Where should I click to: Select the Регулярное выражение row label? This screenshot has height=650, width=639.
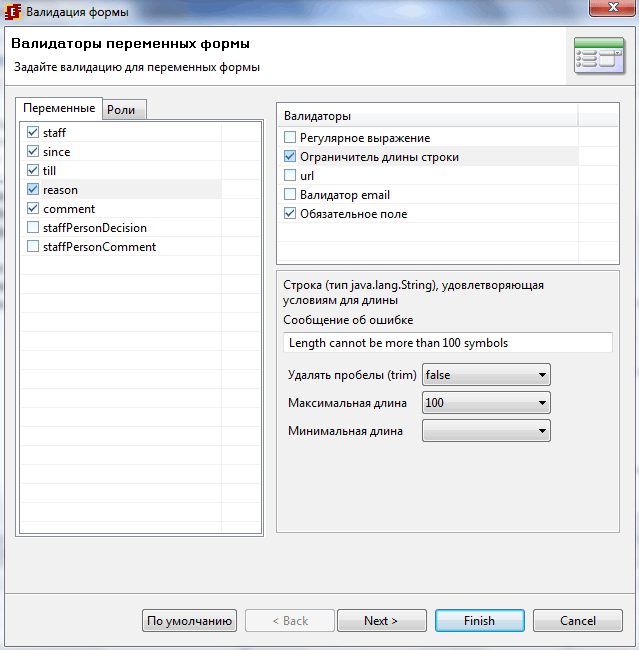(x=365, y=138)
